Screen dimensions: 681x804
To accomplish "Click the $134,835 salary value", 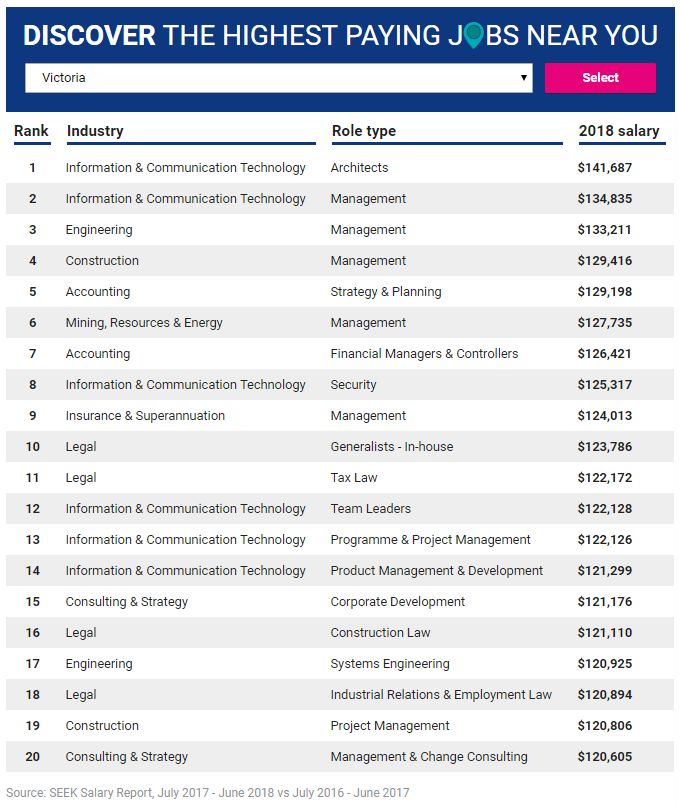I will [x=605, y=198].
